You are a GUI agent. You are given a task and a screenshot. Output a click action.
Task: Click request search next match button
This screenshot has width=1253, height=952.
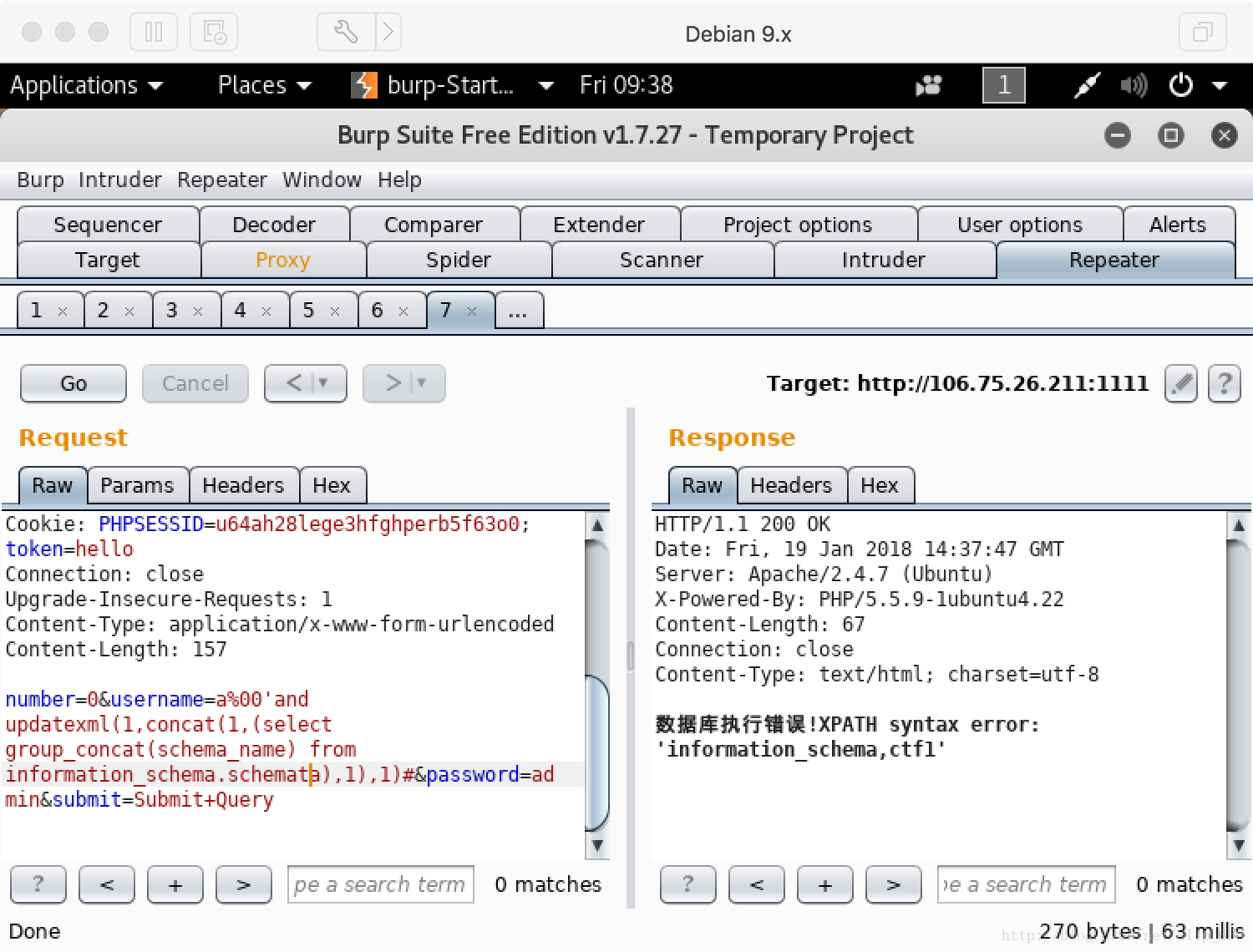(244, 884)
